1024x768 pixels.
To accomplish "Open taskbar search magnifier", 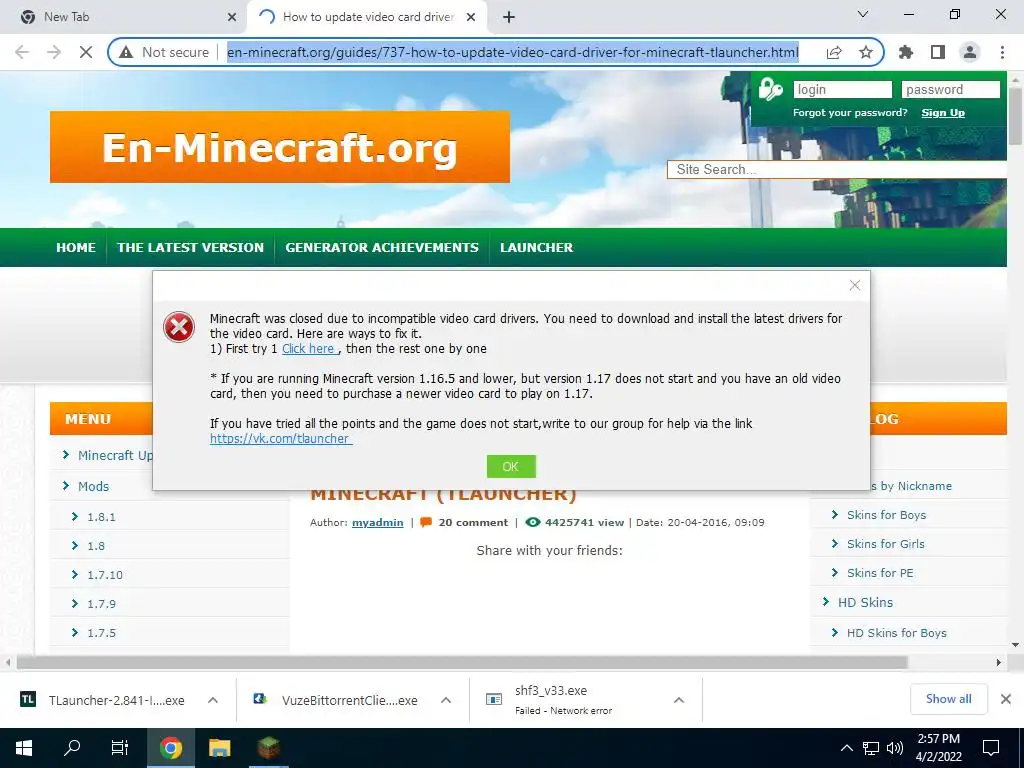I will click(72, 748).
